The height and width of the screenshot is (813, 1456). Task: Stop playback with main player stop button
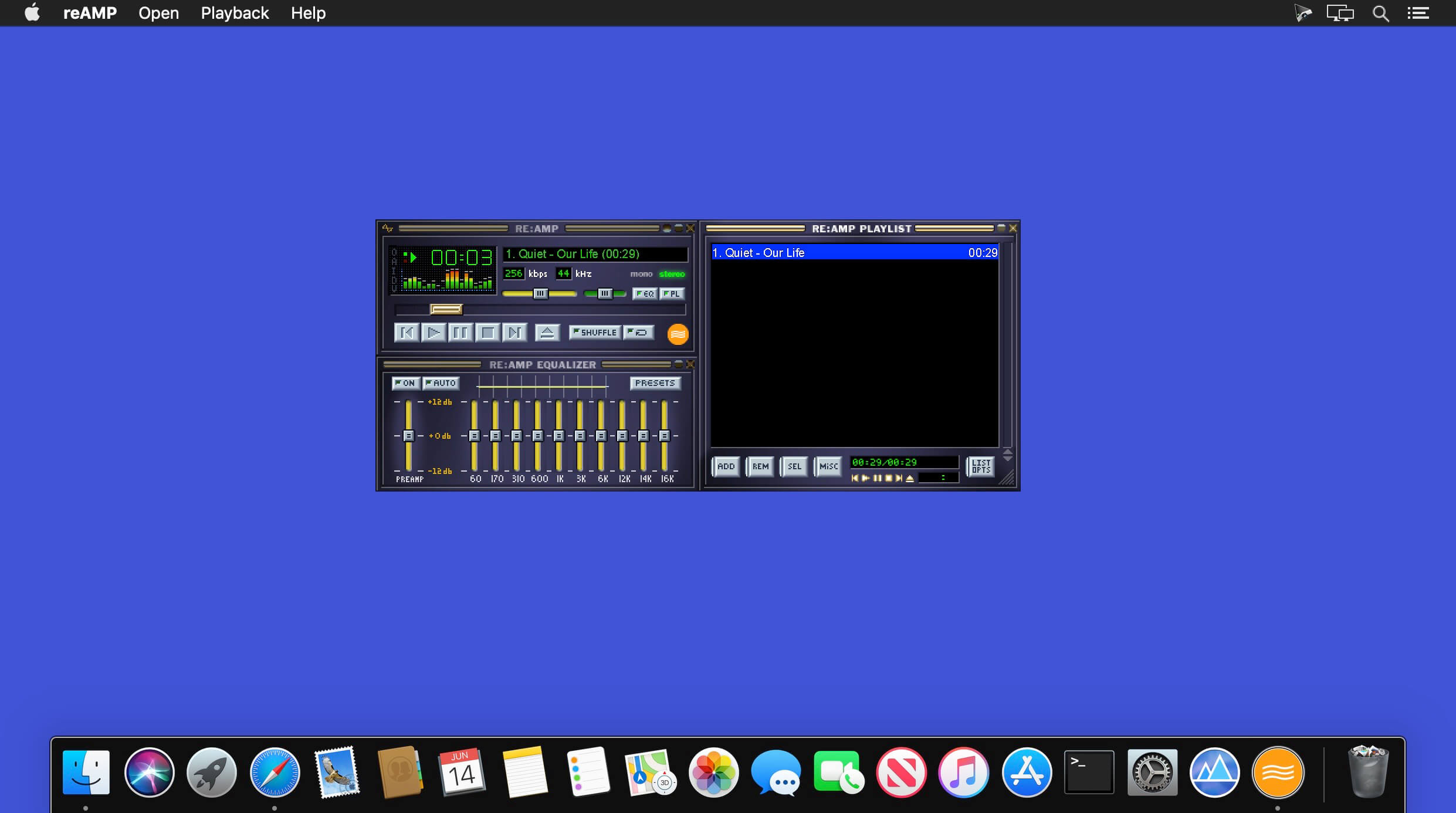click(487, 333)
